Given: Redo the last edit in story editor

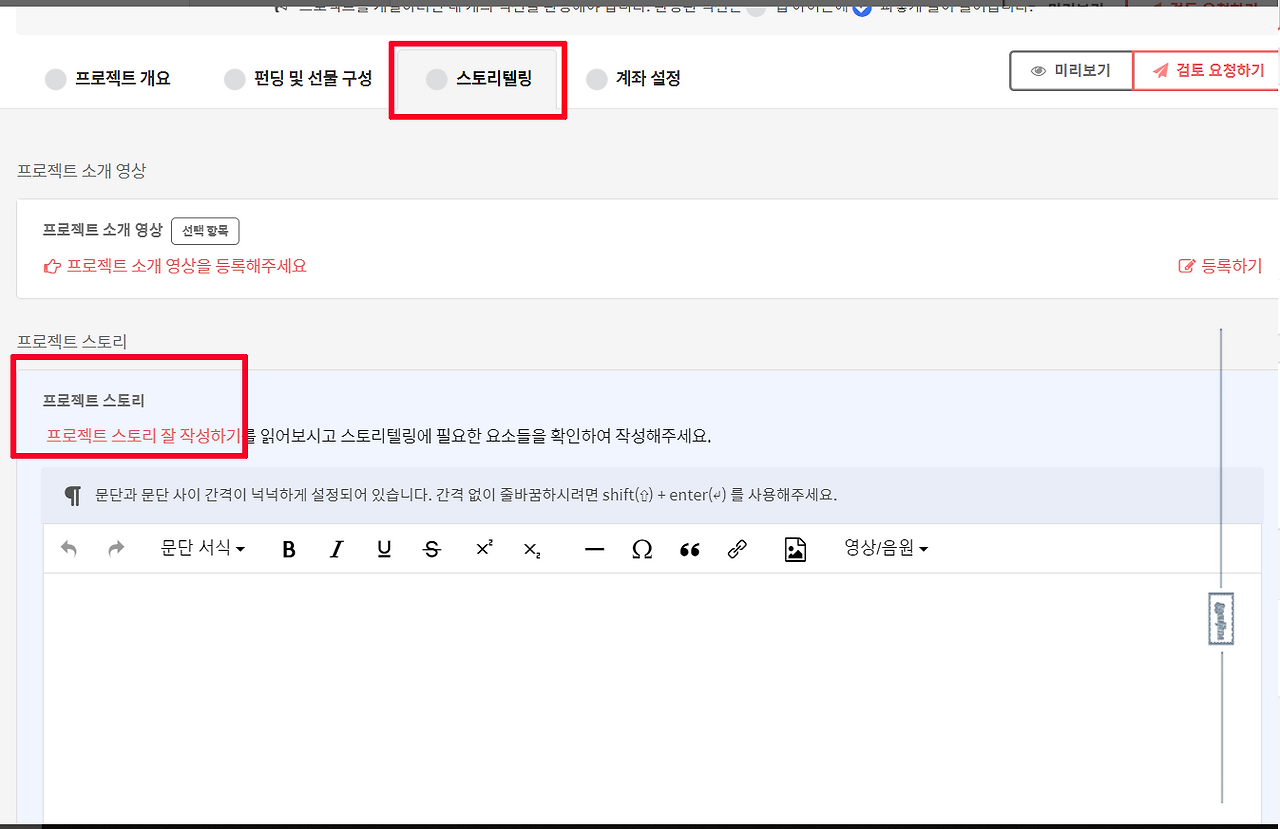Looking at the screenshot, I should [x=116, y=549].
